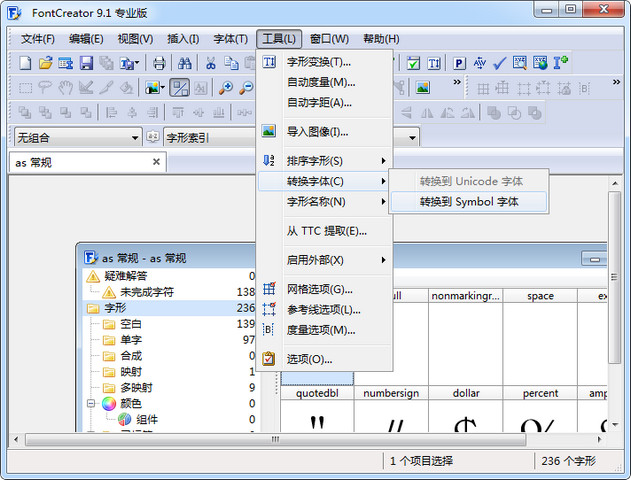
Task: Open the 视图(V) menu
Action: 135,39
